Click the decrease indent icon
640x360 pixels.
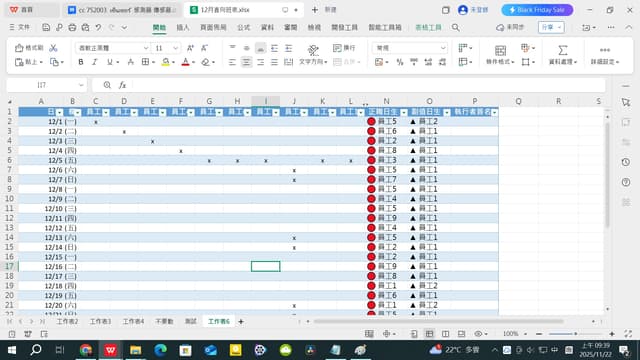click(274, 48)
